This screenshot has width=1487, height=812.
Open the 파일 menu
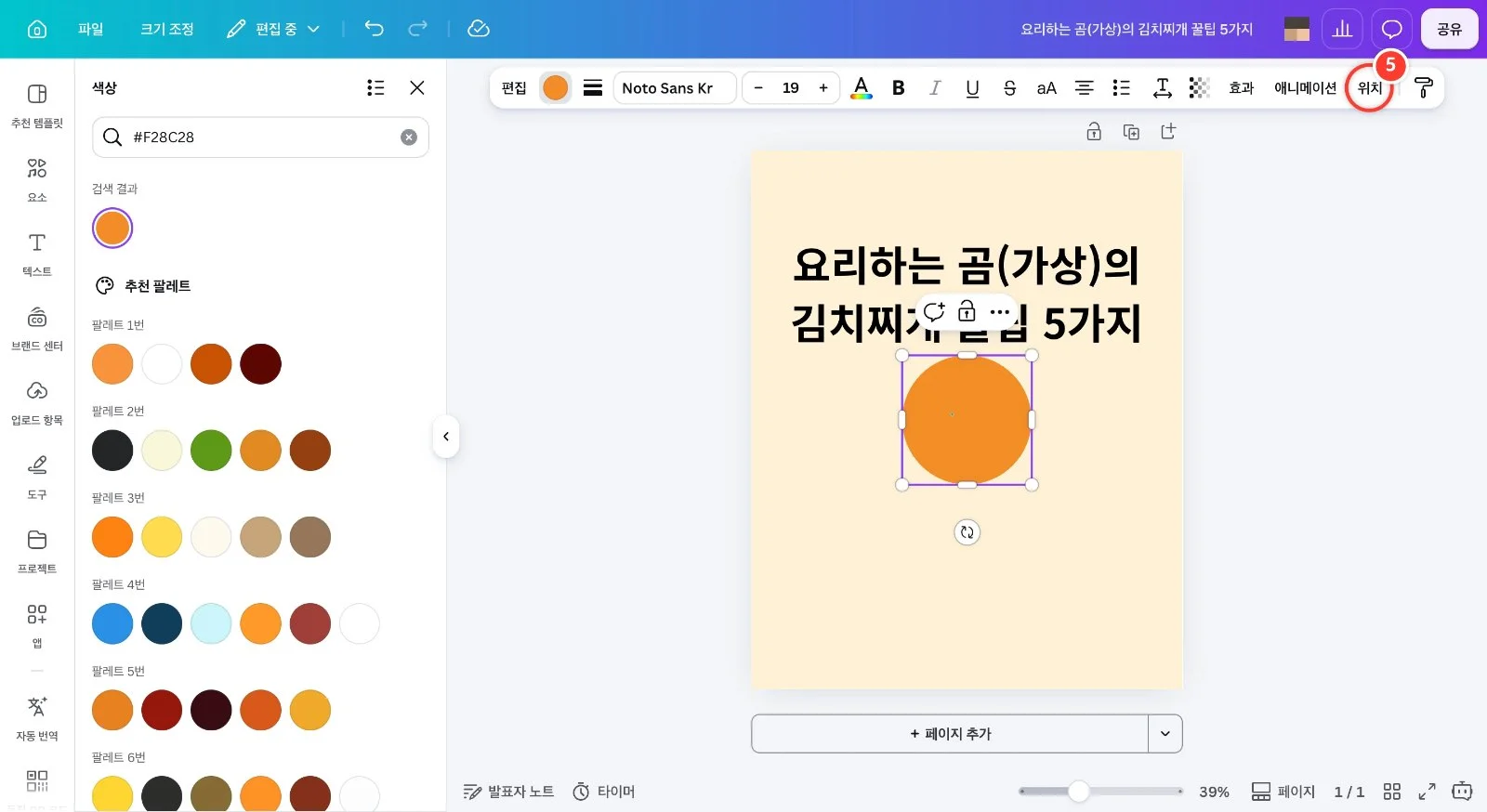(91, 29)
